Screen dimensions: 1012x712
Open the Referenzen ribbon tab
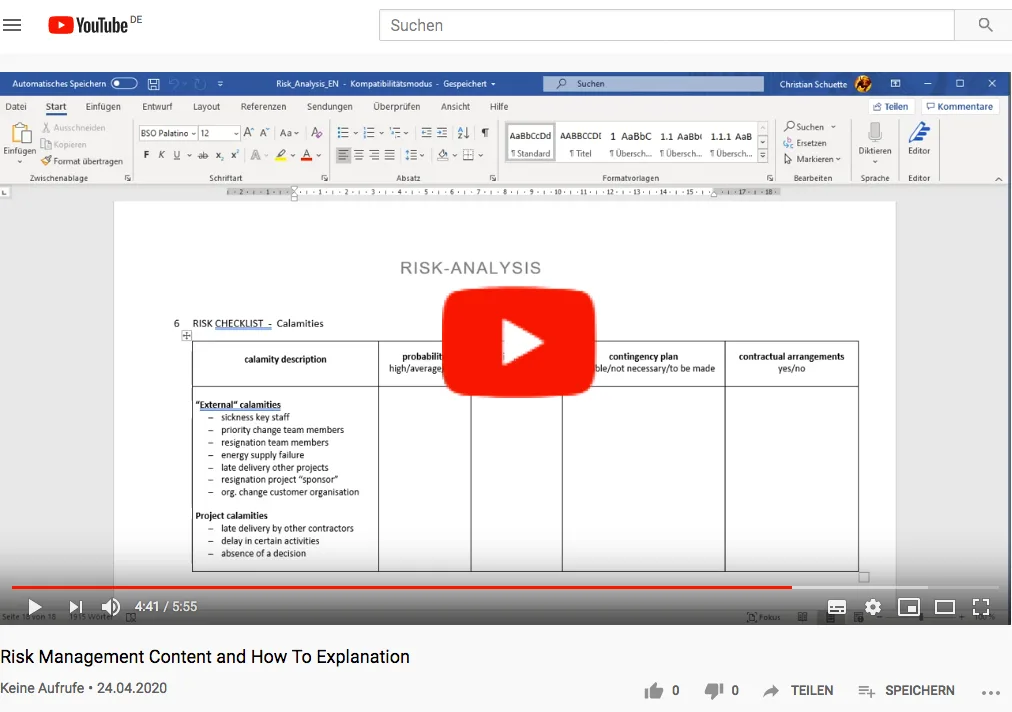pyautogui.click(x=263, y=107)
